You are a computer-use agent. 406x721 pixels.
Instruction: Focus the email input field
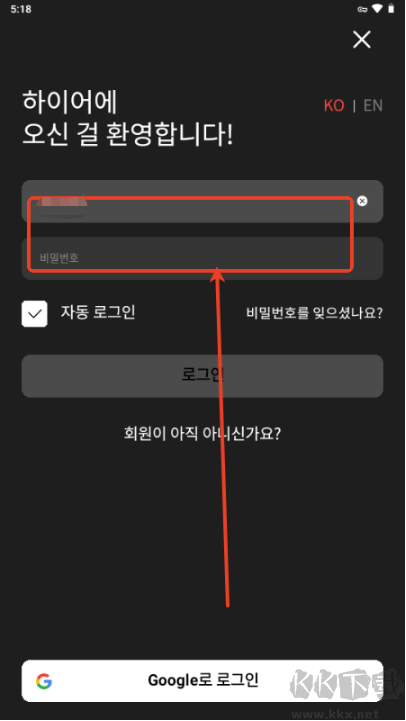pos(202,201)
